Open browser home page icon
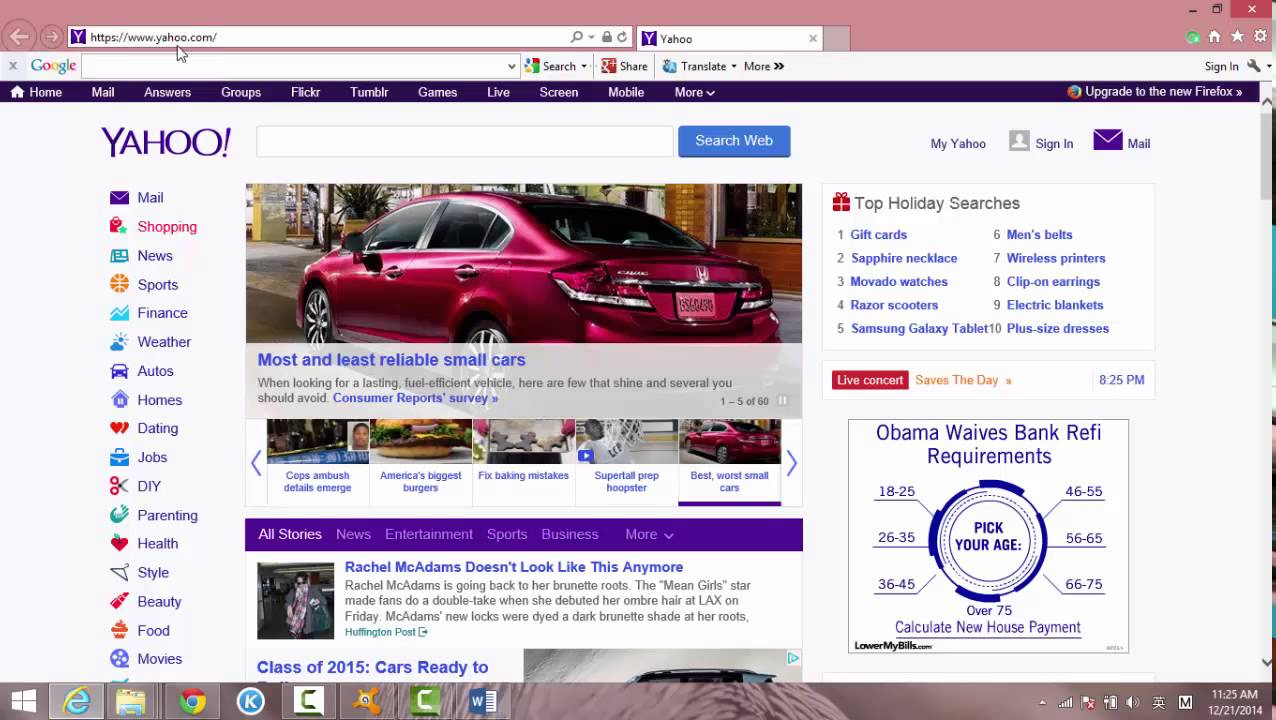 [1214, 37]
